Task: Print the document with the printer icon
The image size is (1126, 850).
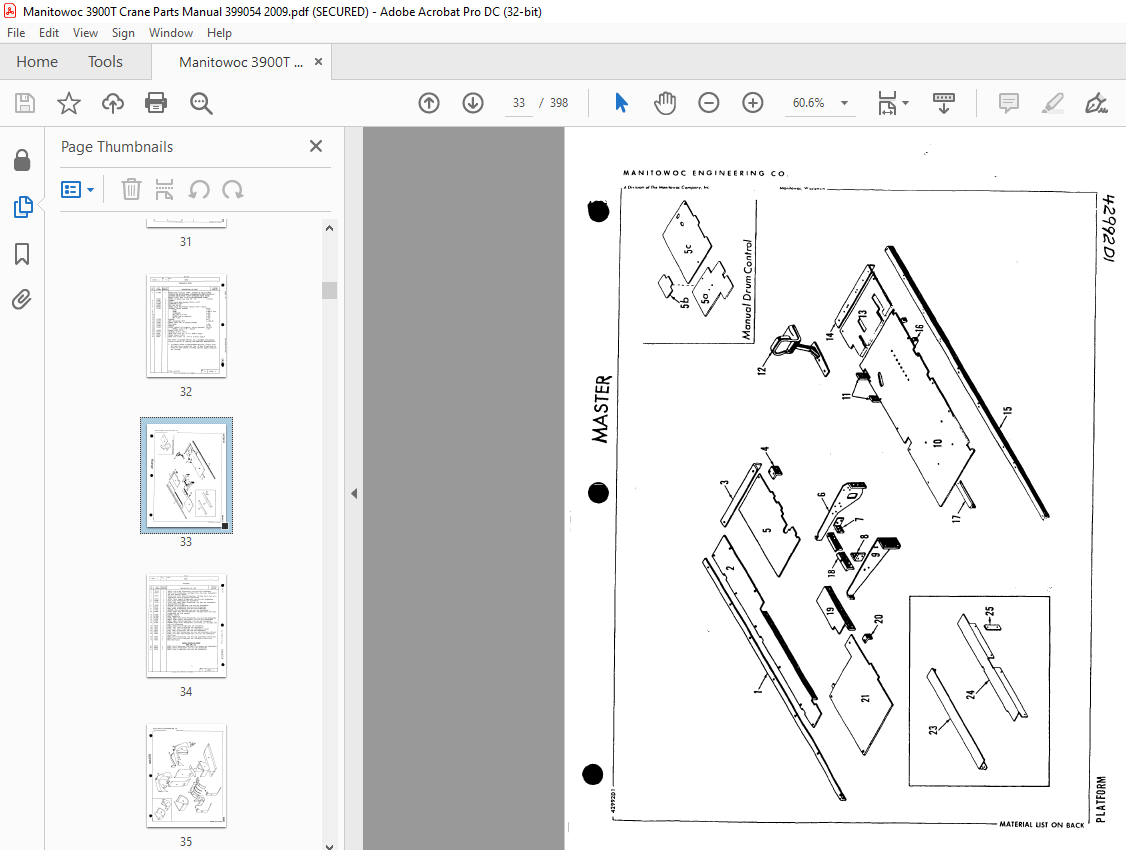Action: tap(156, 103)
